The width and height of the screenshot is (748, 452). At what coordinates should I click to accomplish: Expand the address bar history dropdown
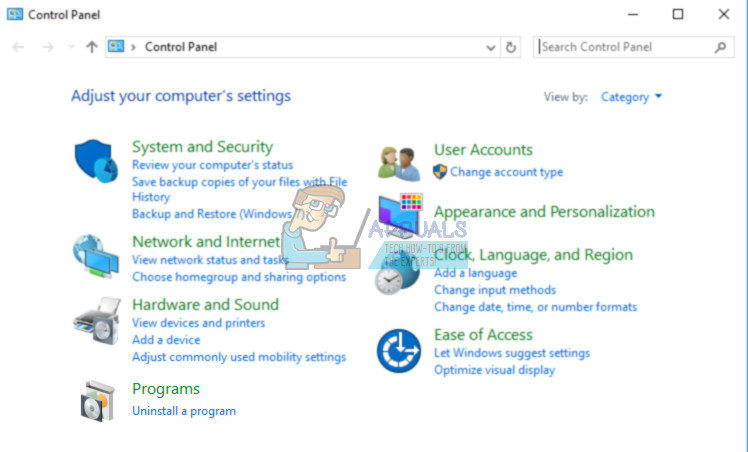click(490, 47)
